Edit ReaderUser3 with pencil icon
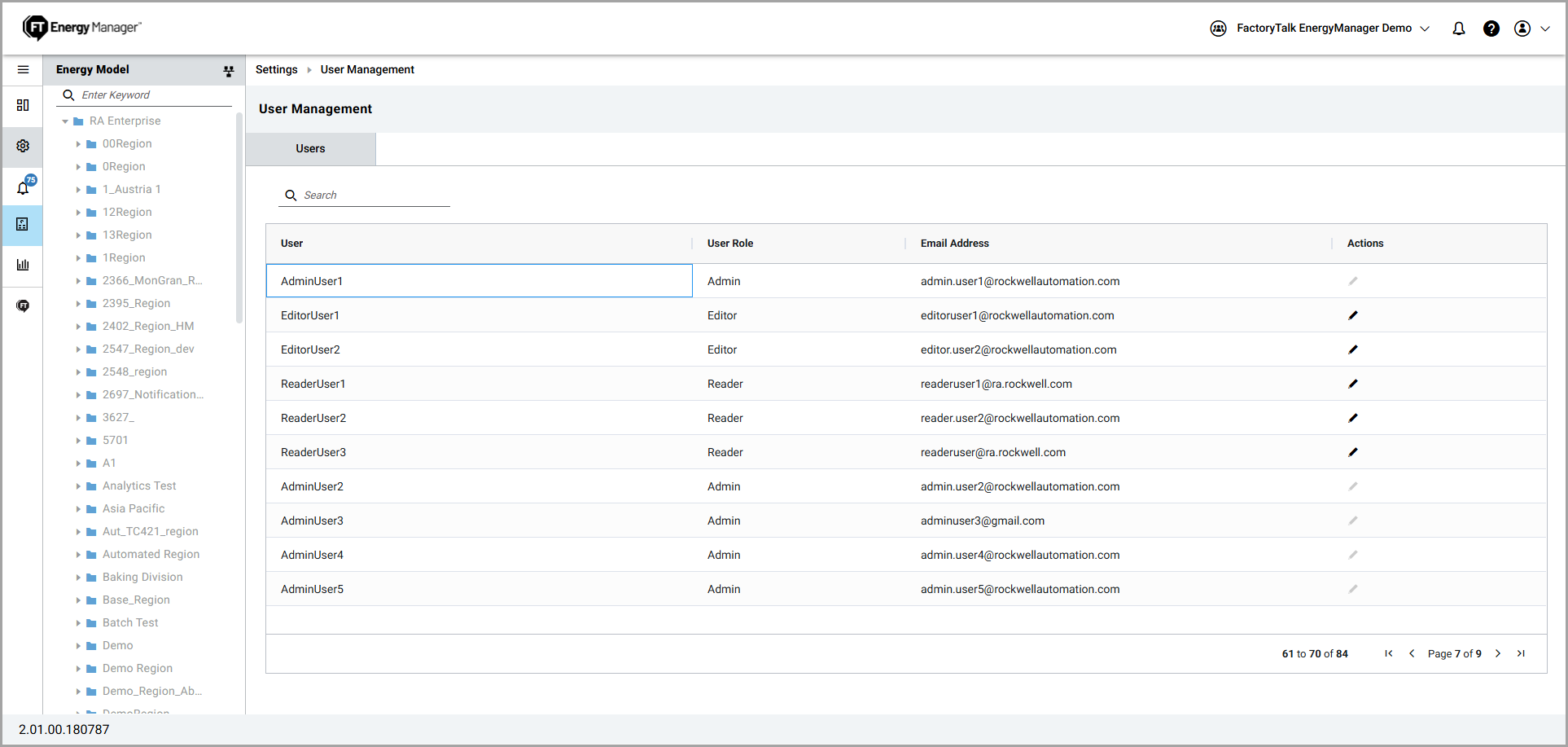The image size is (1568, 747). click(1352, 452)
